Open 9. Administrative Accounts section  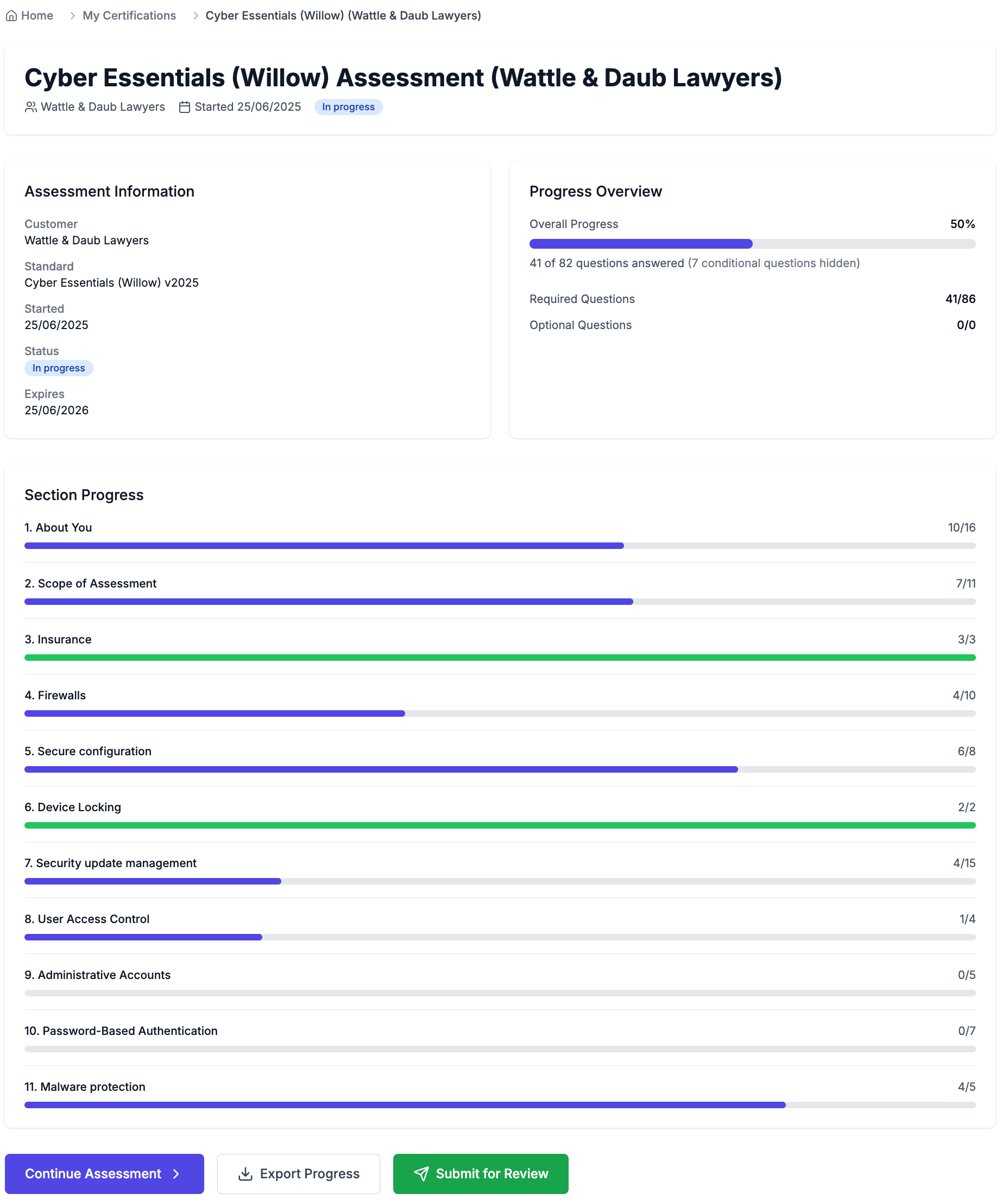tap(97, 975)
